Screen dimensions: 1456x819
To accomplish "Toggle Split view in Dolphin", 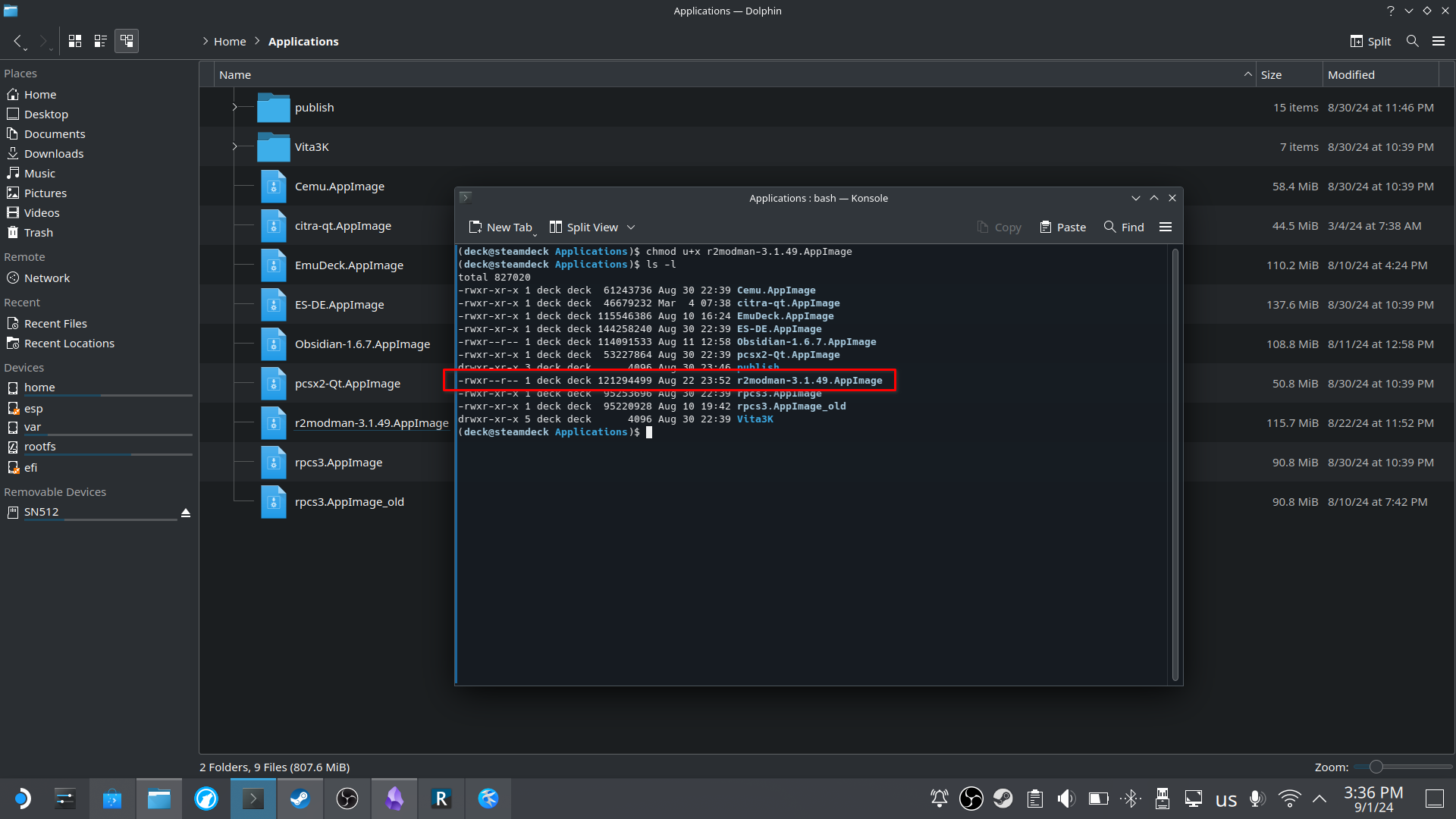I will point(1370,41).
